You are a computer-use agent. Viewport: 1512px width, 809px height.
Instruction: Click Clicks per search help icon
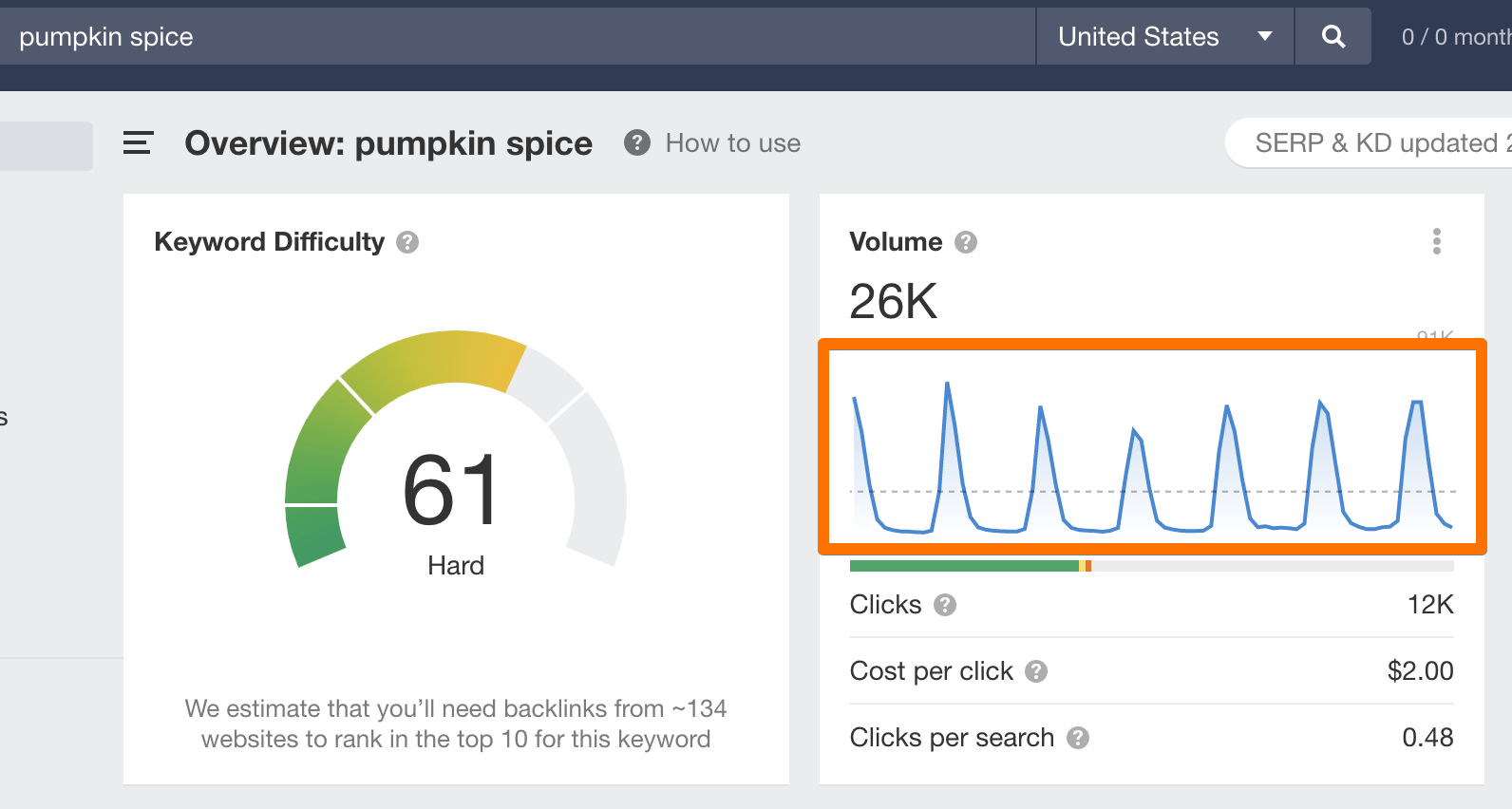[x=1077, y=738]
